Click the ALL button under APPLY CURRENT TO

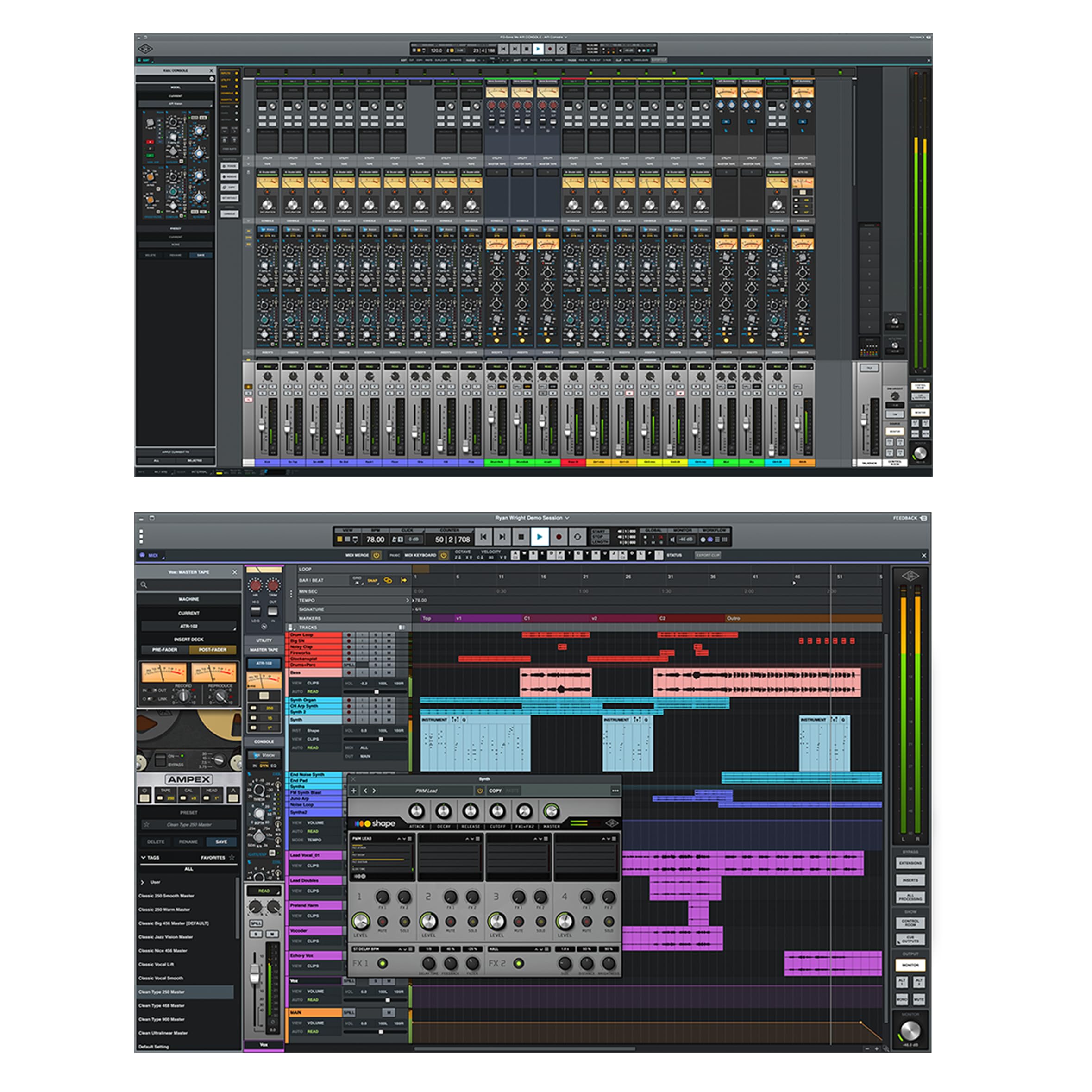click(x=157, y=461)
